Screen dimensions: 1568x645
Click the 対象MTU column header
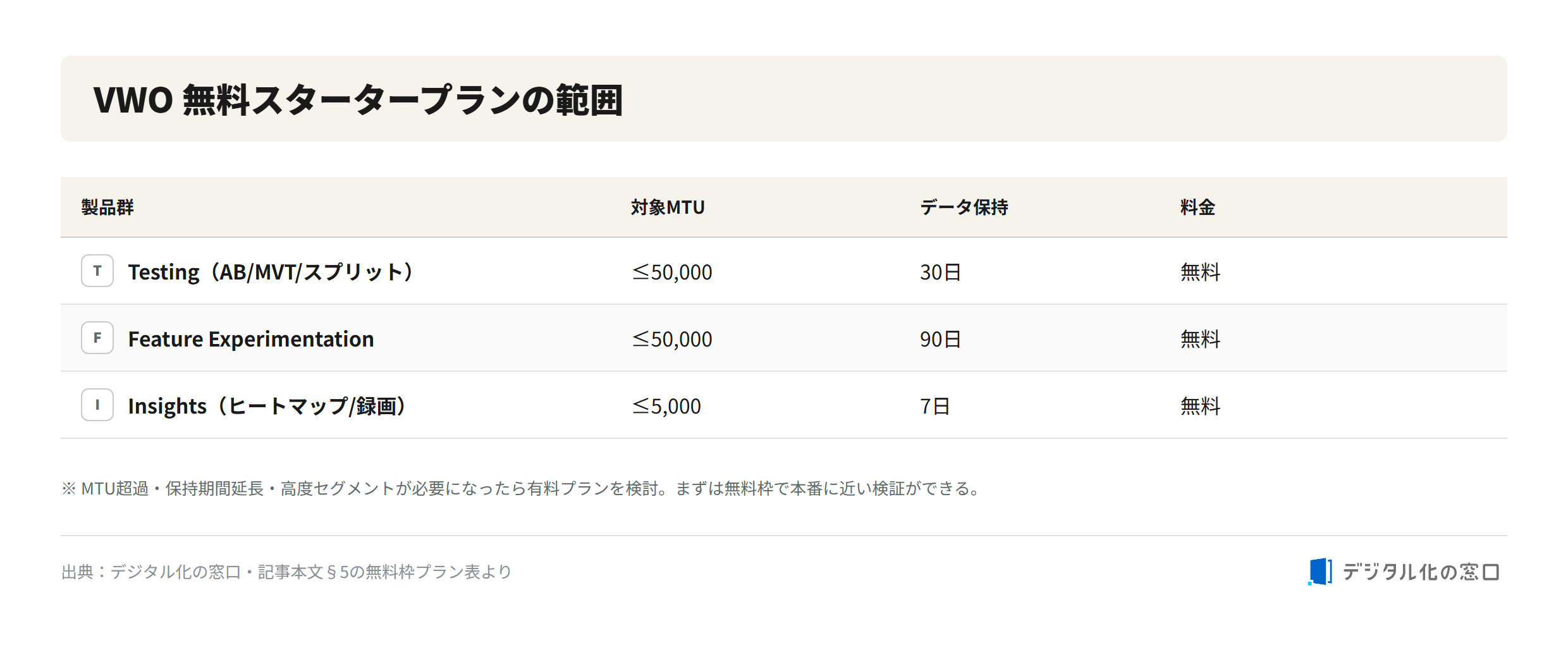point(668,207)
